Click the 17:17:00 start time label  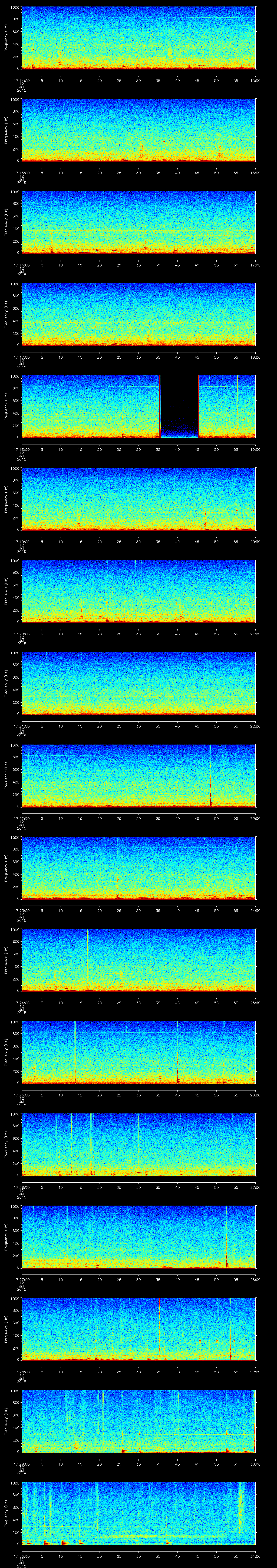[22, 357]
